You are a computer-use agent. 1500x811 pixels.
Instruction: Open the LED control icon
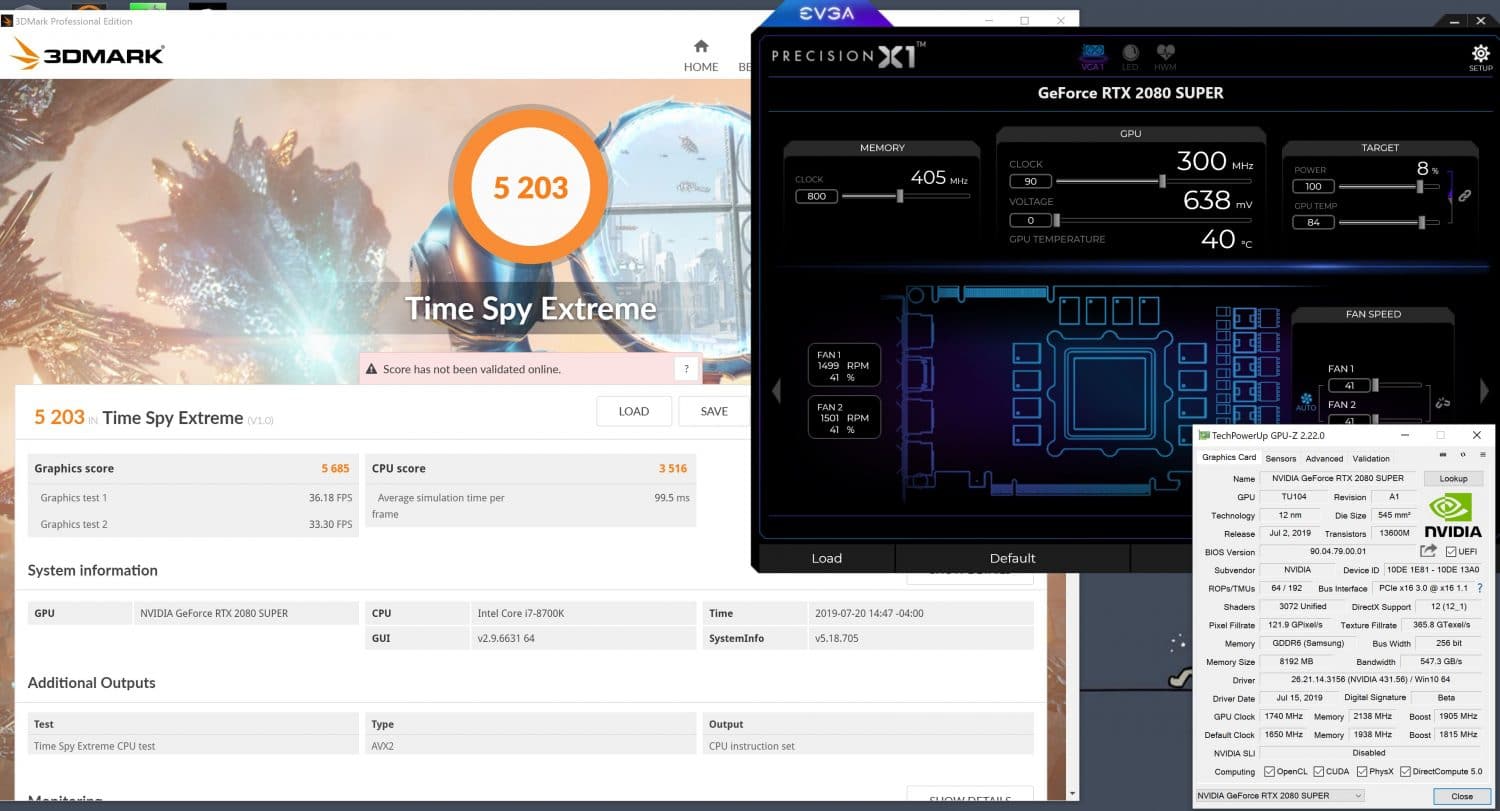[1130, 55]
